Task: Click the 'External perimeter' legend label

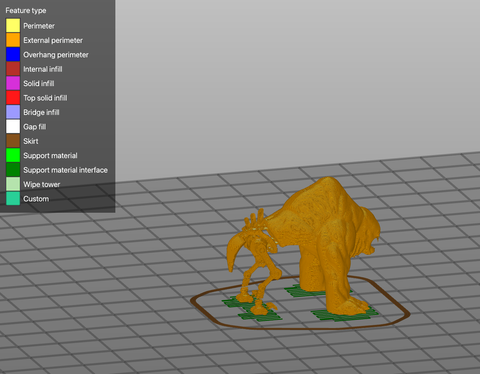Action: point(53,40)
